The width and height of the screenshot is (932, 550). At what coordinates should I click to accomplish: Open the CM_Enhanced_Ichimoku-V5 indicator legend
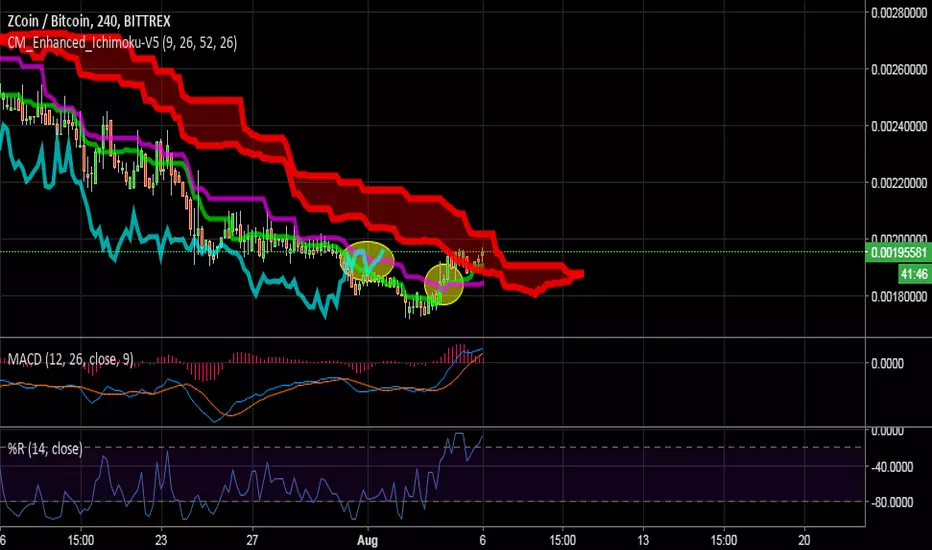[122, 43]
